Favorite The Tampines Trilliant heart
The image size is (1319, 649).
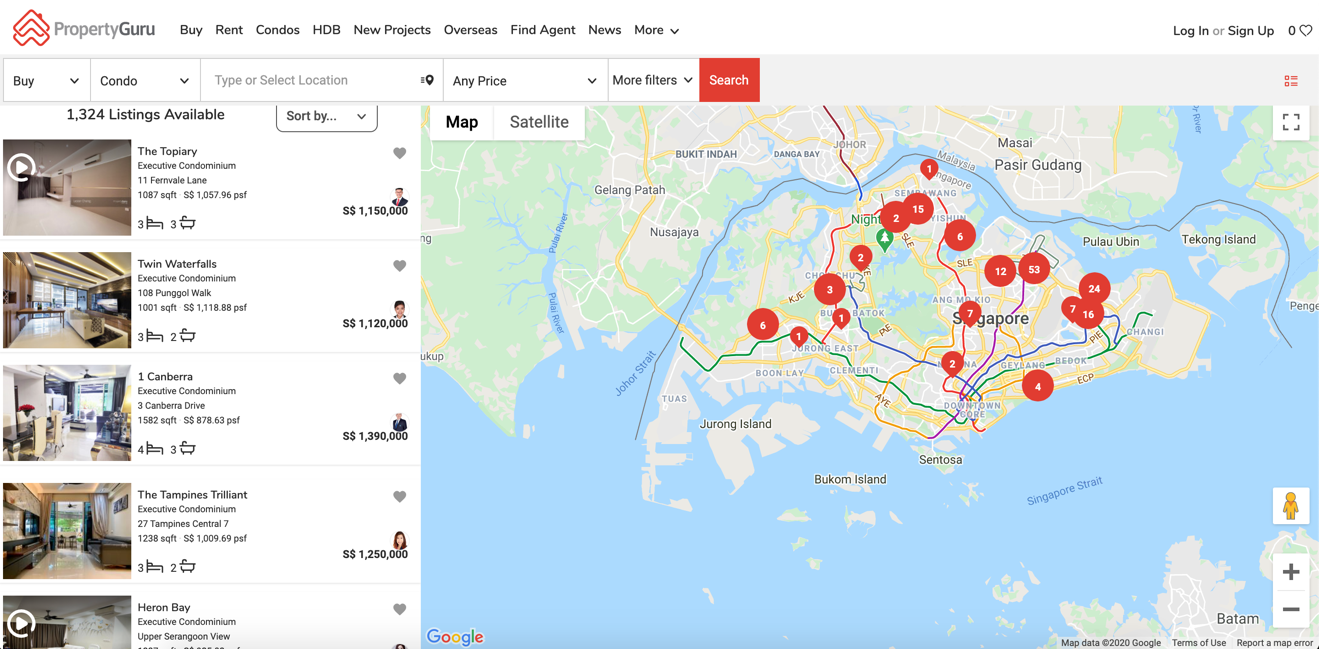pos(400,497)
